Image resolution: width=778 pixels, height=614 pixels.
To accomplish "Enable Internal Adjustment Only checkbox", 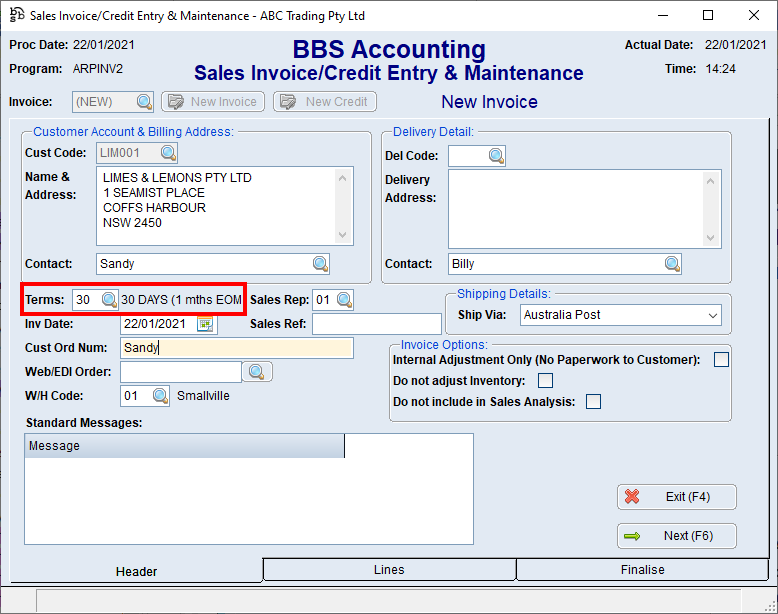I will (721, 360).
